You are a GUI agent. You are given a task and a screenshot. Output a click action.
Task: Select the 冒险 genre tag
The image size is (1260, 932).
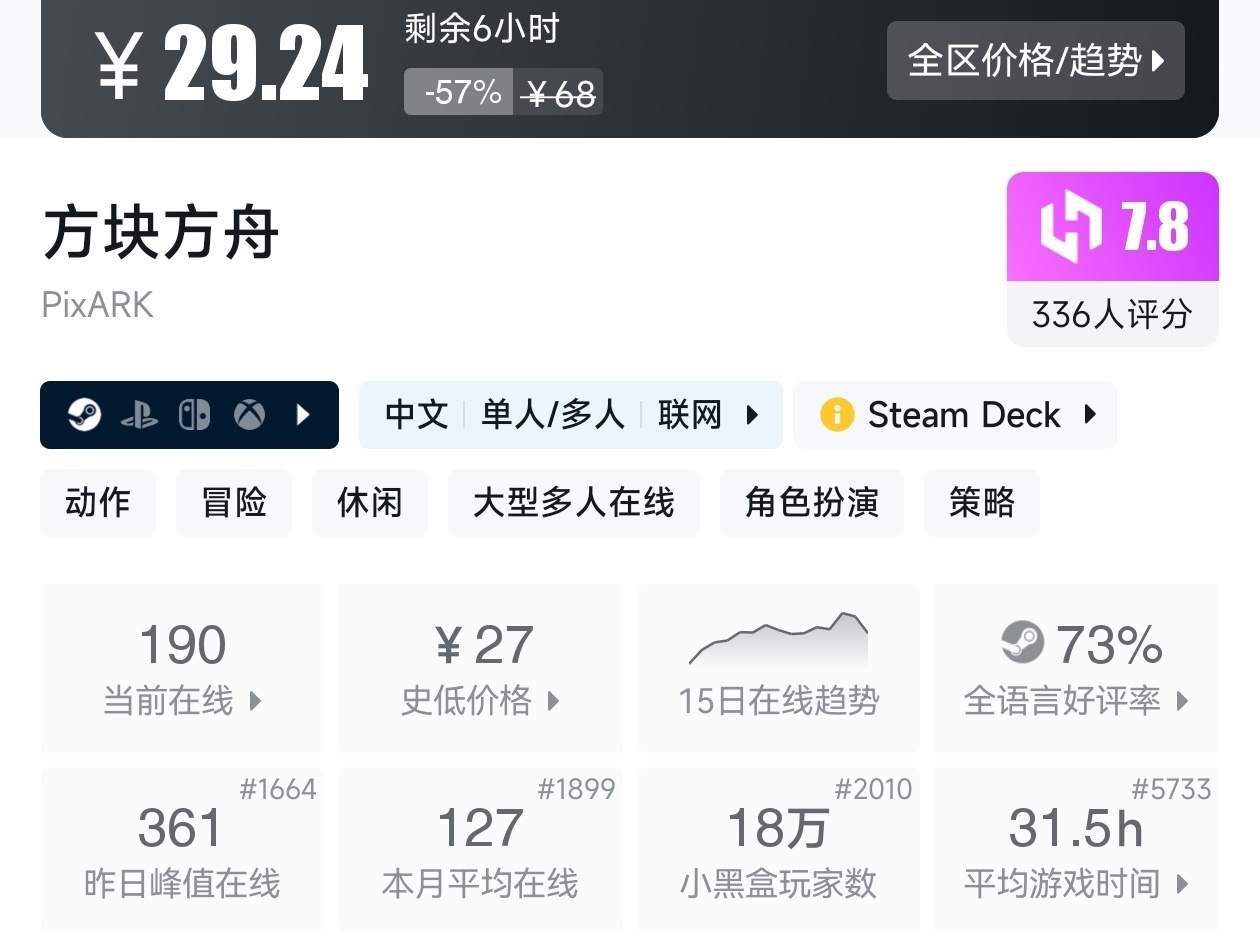234,502
